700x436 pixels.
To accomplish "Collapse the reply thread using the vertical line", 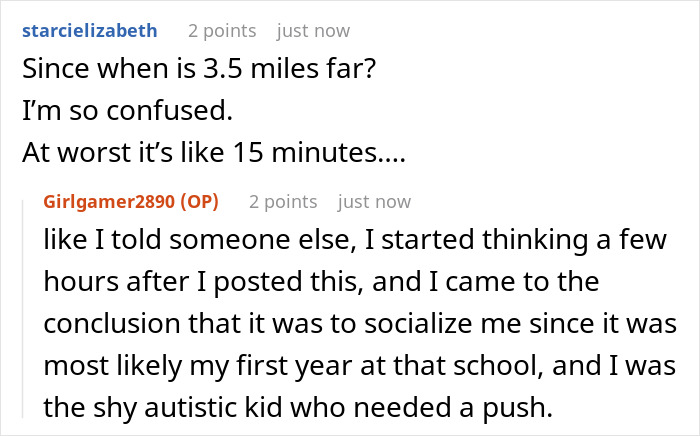I will (23, 309).
